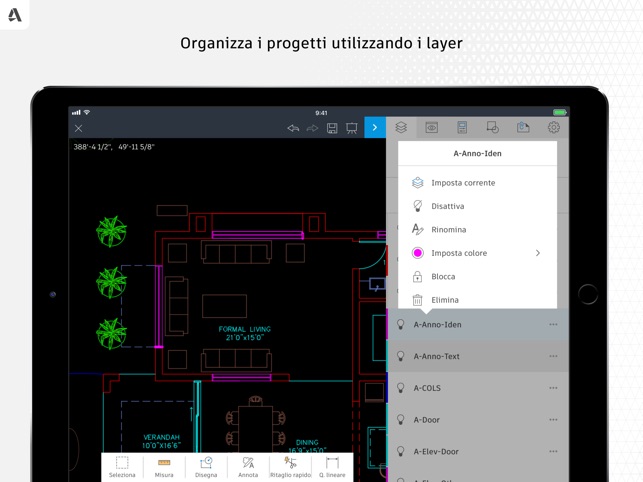Pick the Misura ruler tool
Viewport: 643px width, 482px height.
(x=164, y=467)
